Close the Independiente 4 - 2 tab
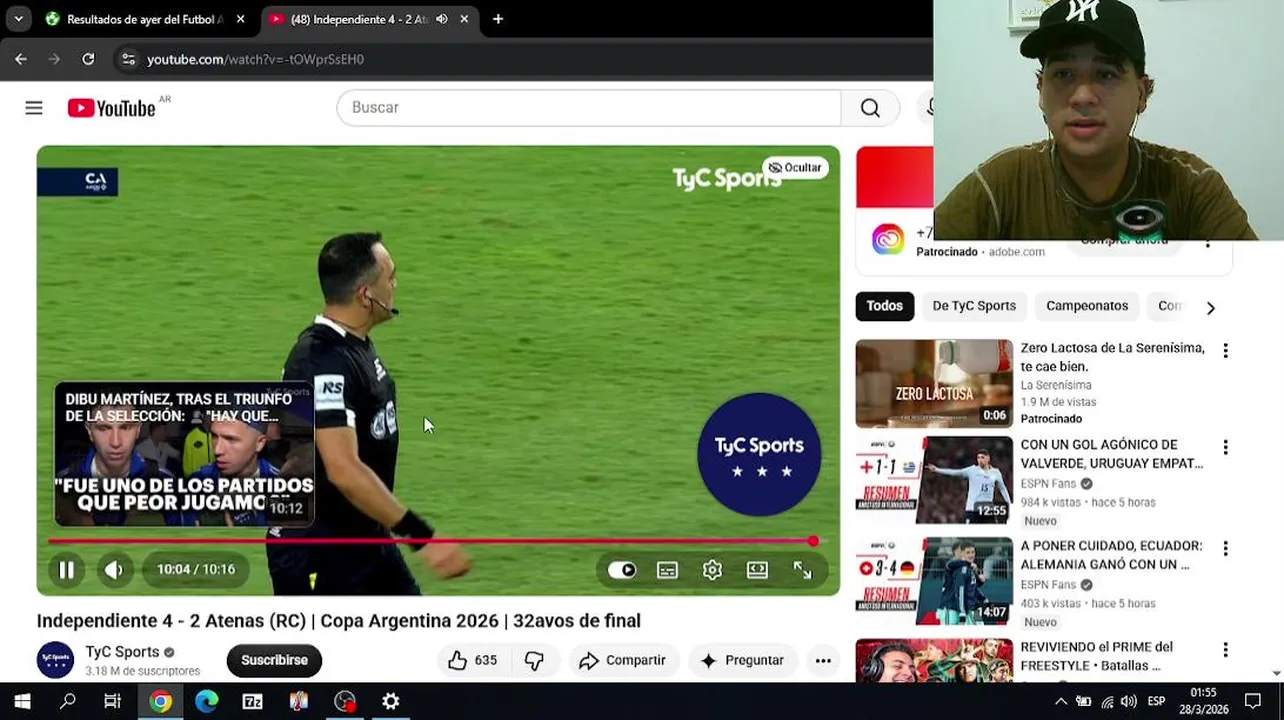 (x=464, y=19)
